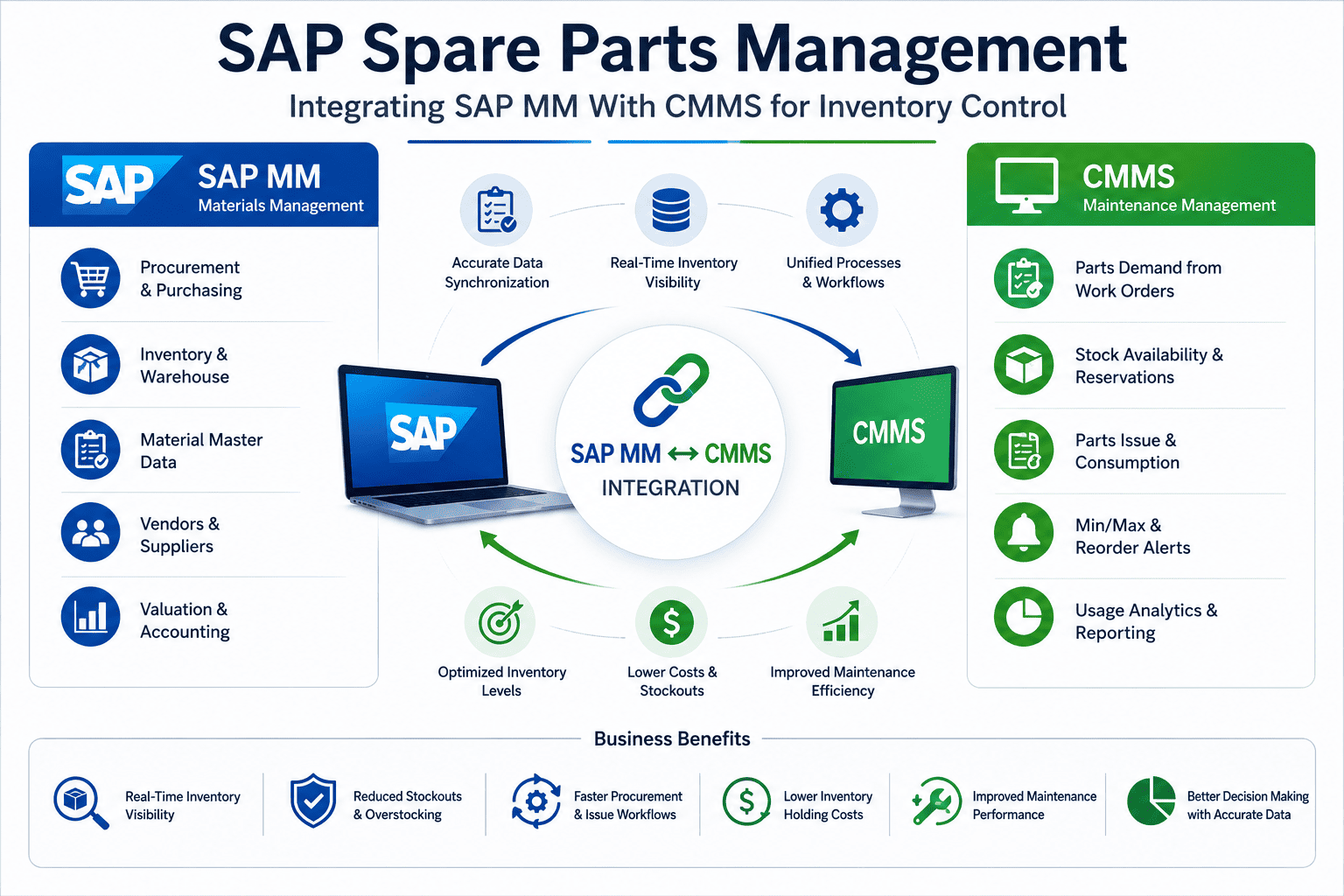
Task: Click the Maintenance Management subtitle text
Action: [1179, 206]
